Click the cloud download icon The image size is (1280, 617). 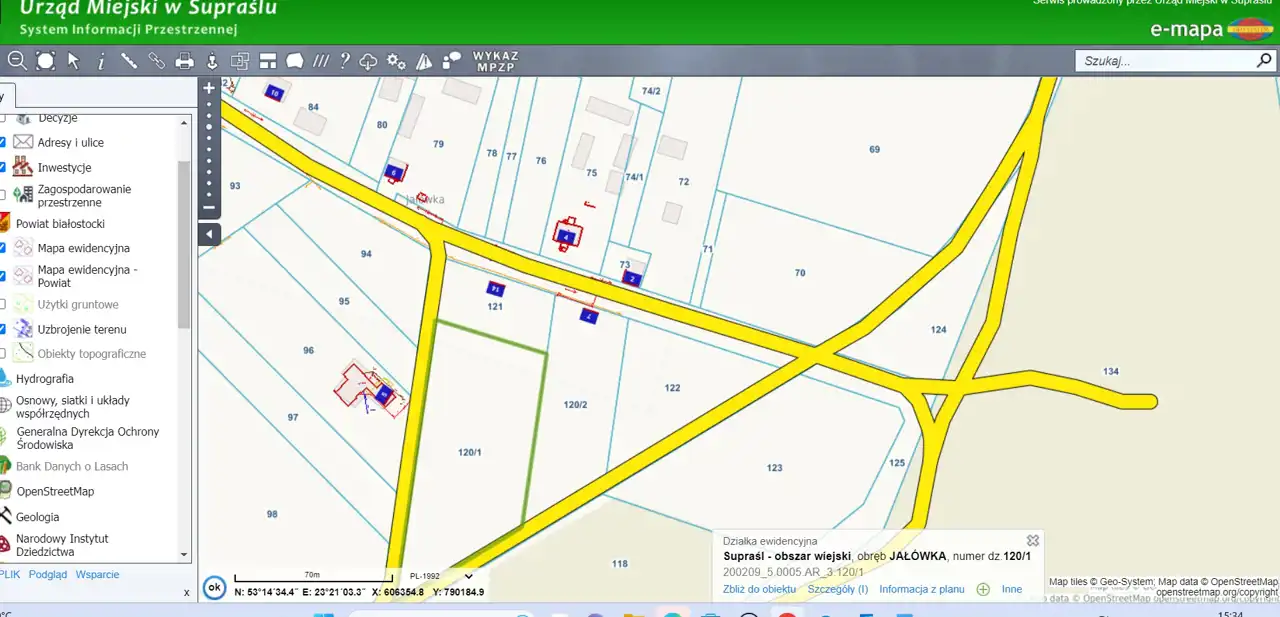(369, 61)
